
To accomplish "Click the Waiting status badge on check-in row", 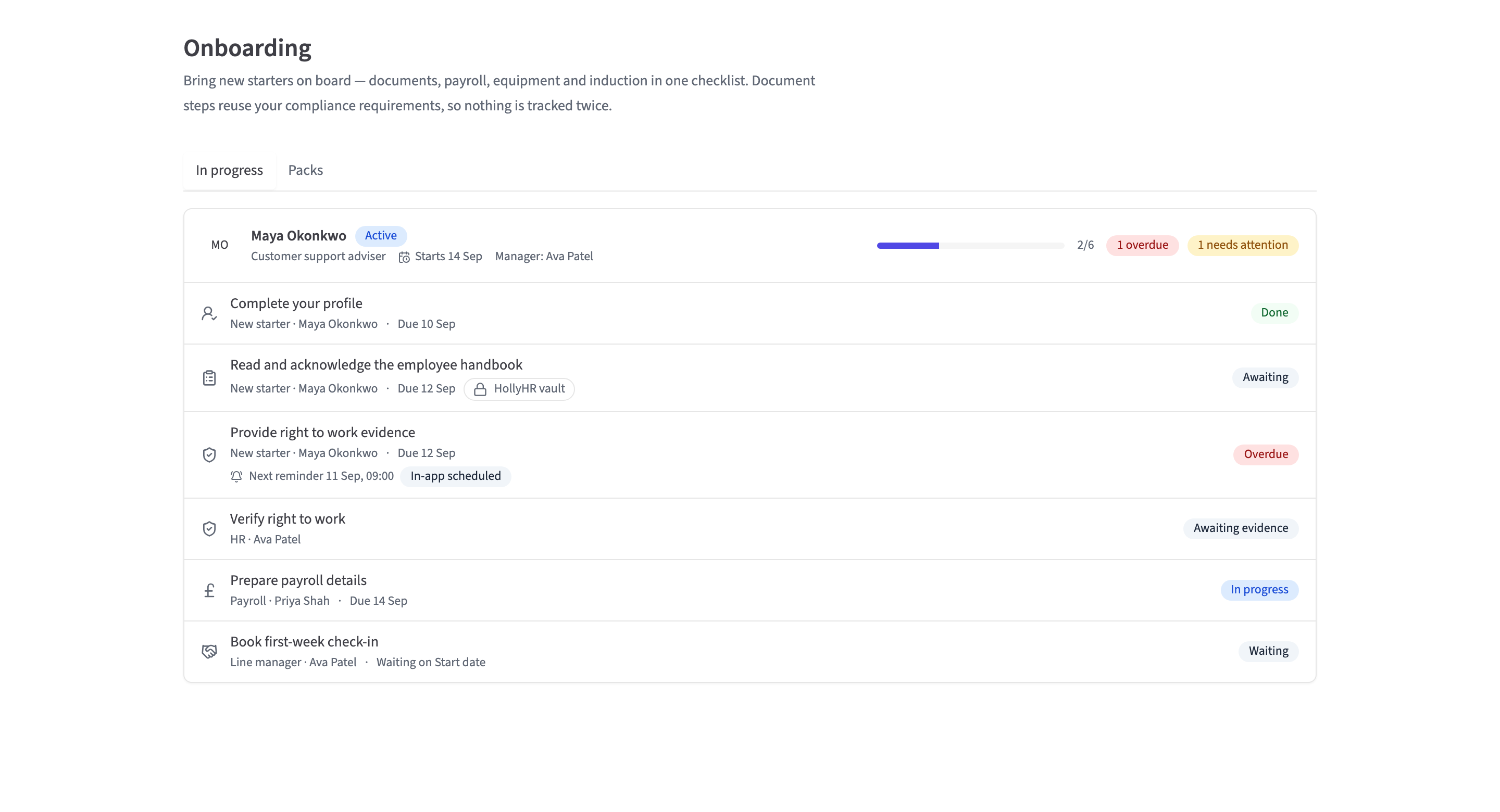I will [x=1268, y=651].
